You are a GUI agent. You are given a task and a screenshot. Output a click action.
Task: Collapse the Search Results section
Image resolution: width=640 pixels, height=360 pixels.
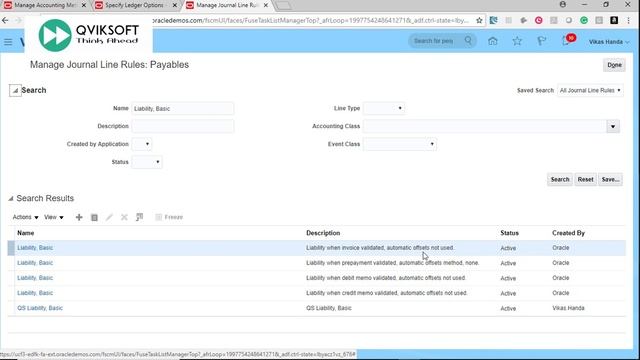click(11, 198)
